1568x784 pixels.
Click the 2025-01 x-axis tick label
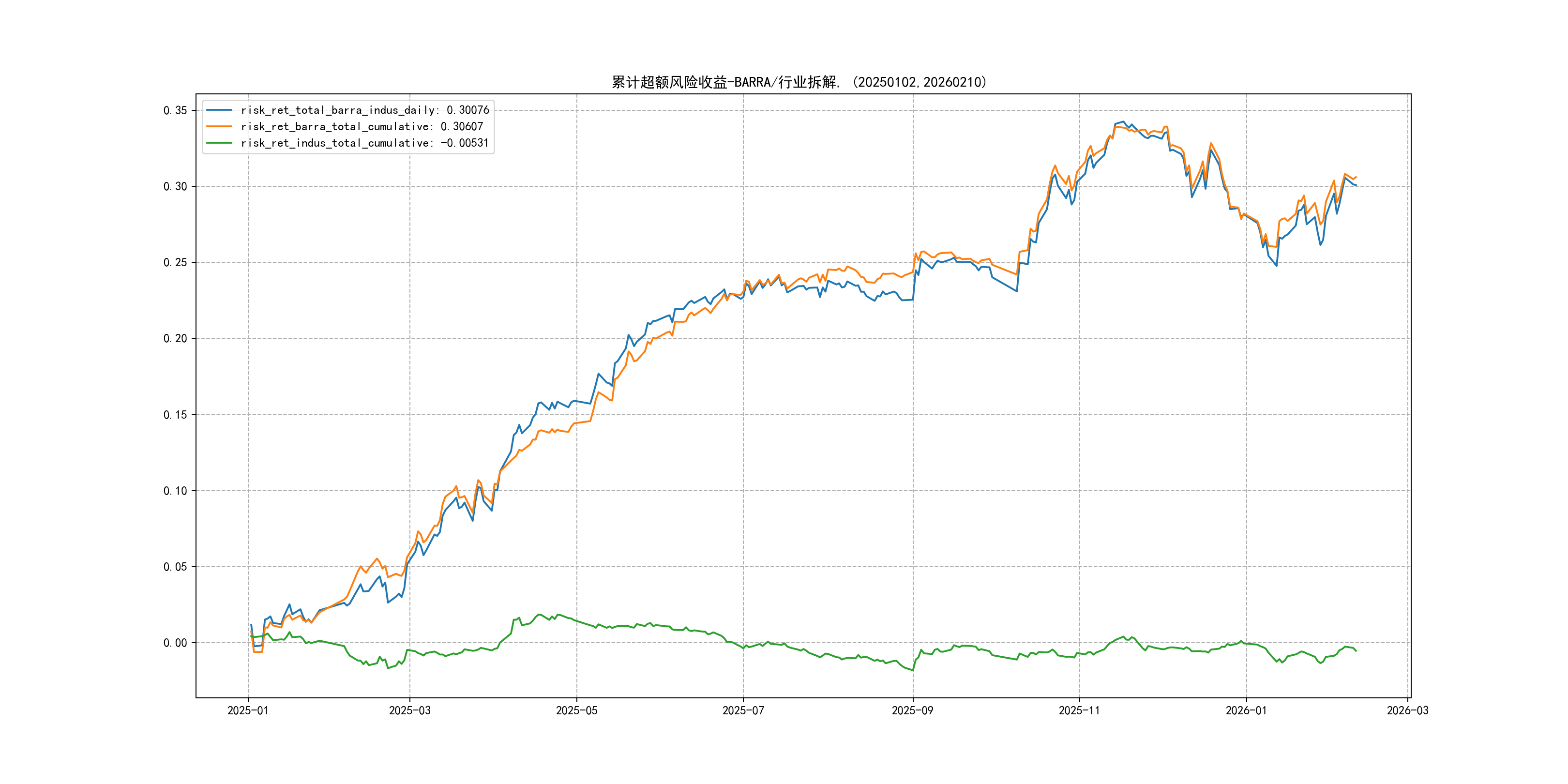tap(248, 710)
